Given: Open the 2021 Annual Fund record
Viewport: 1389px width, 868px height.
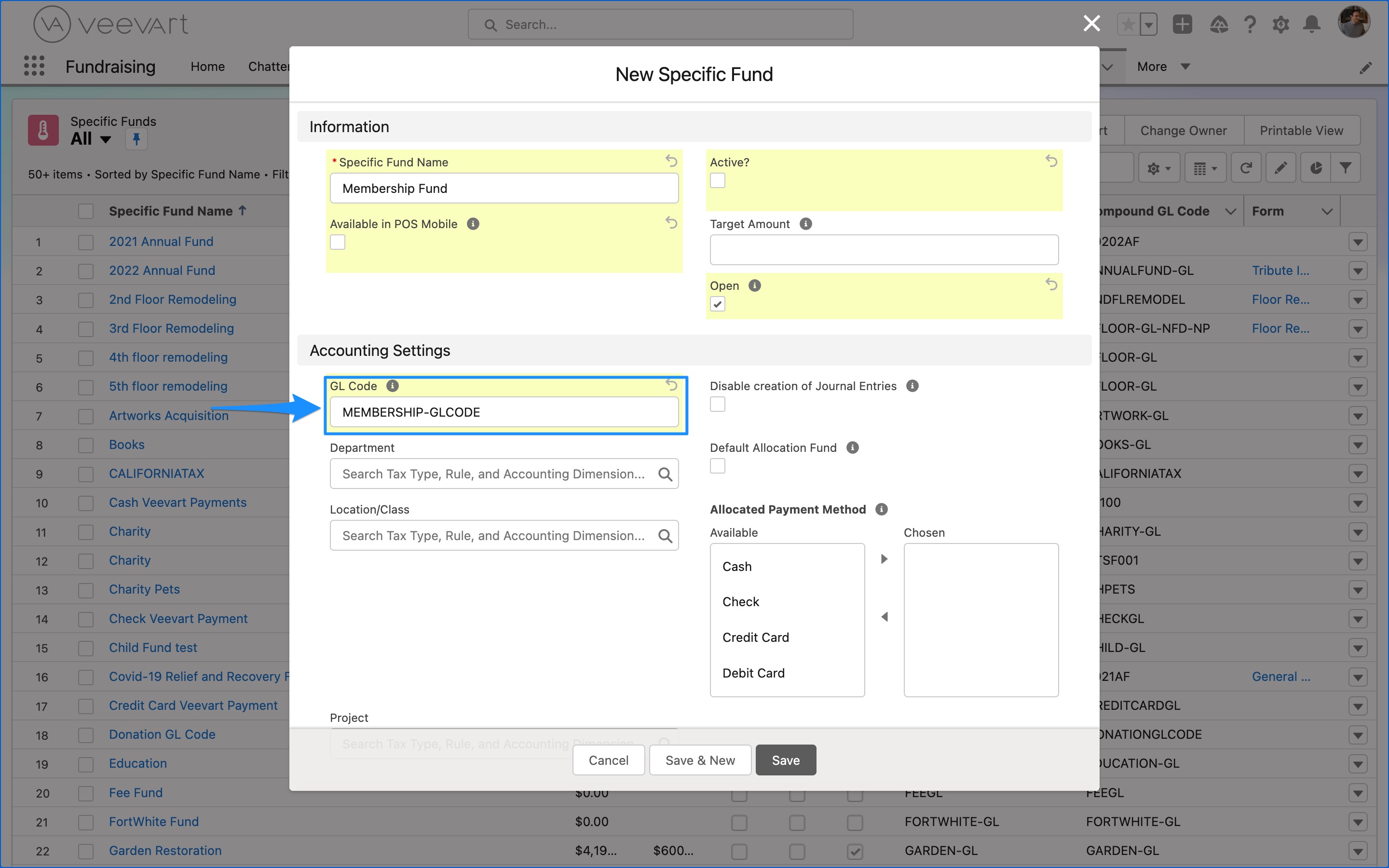Looking at the screenshot, I should [x=161, y=241].
